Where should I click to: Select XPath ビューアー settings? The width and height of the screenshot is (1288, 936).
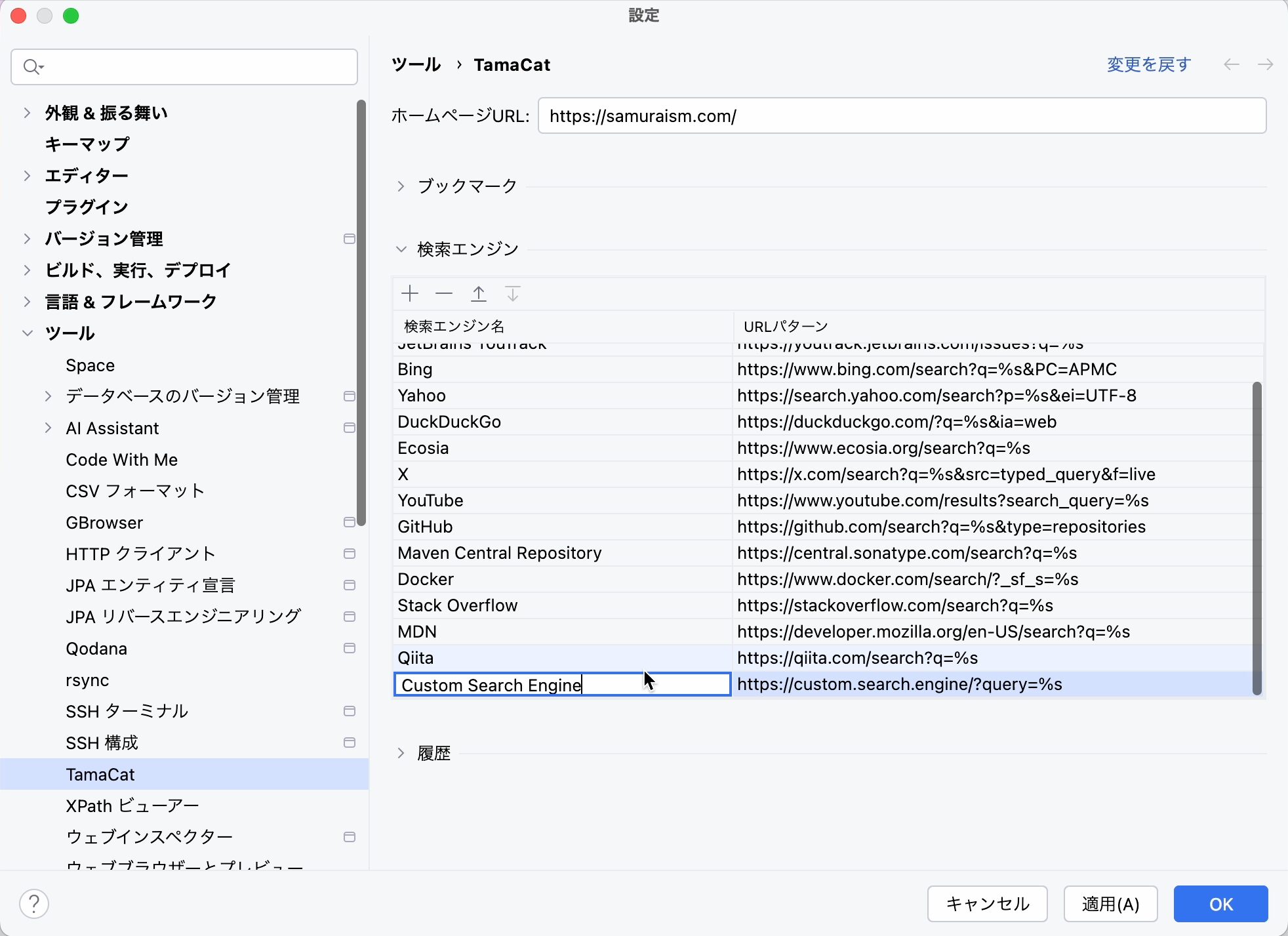pyautogui.click(x=132, y=805)
